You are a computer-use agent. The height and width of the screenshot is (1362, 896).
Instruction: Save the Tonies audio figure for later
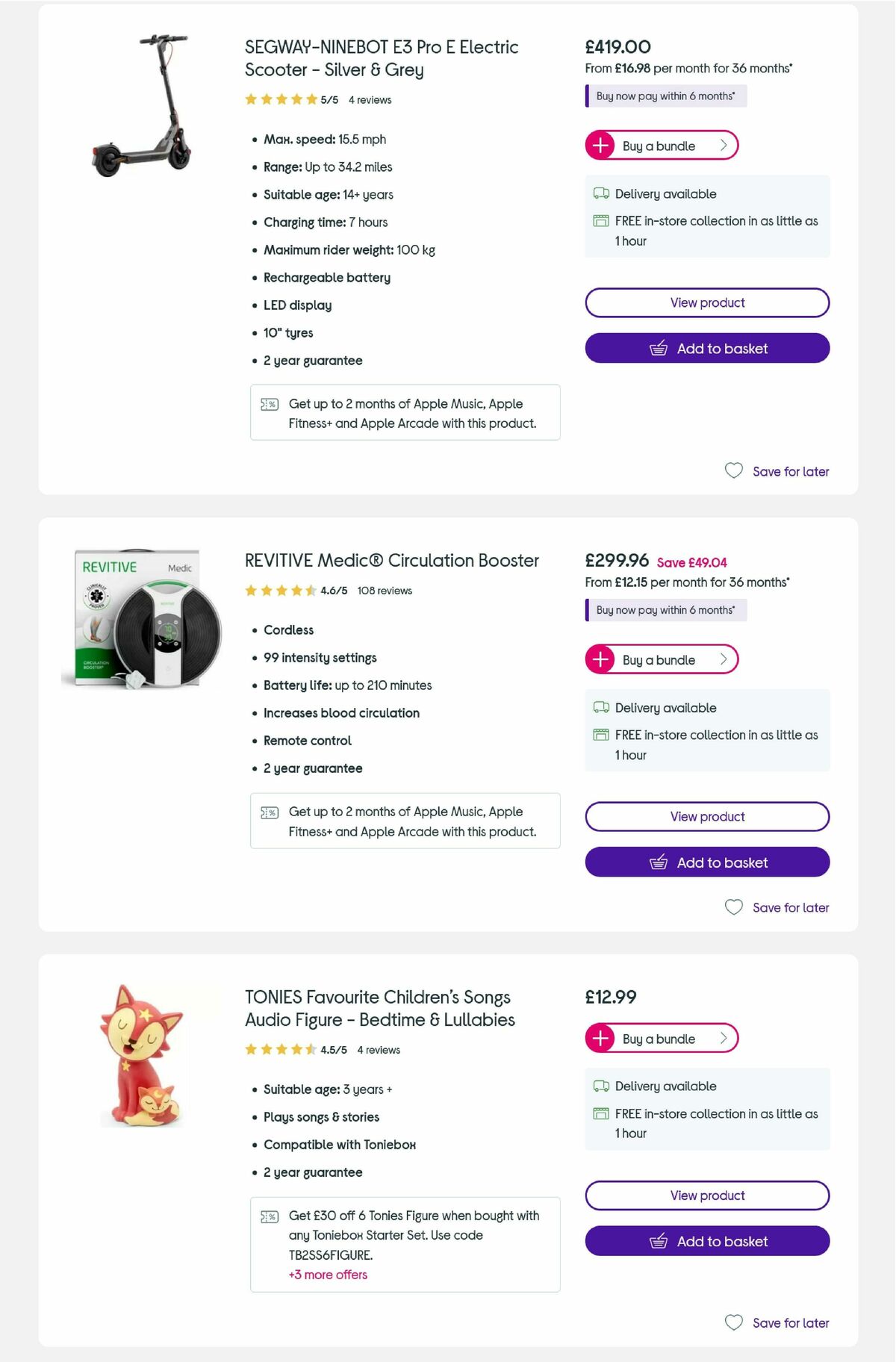point(777,1322)
